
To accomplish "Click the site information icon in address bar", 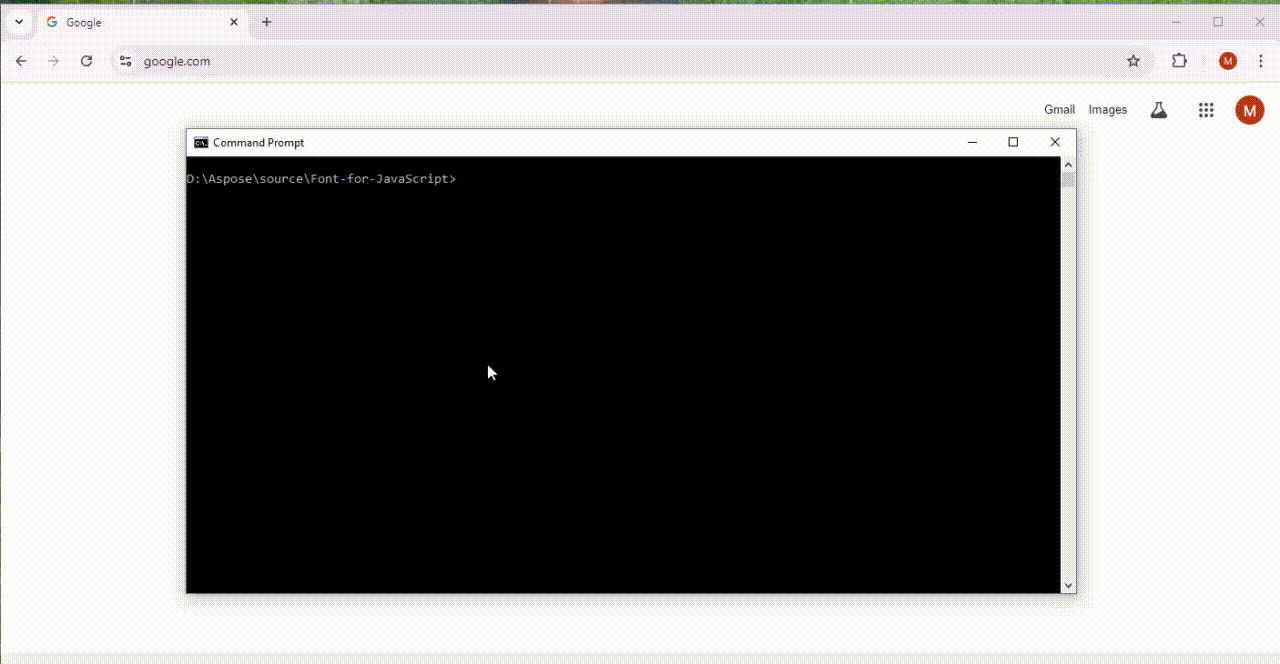I will coord(125,61).
